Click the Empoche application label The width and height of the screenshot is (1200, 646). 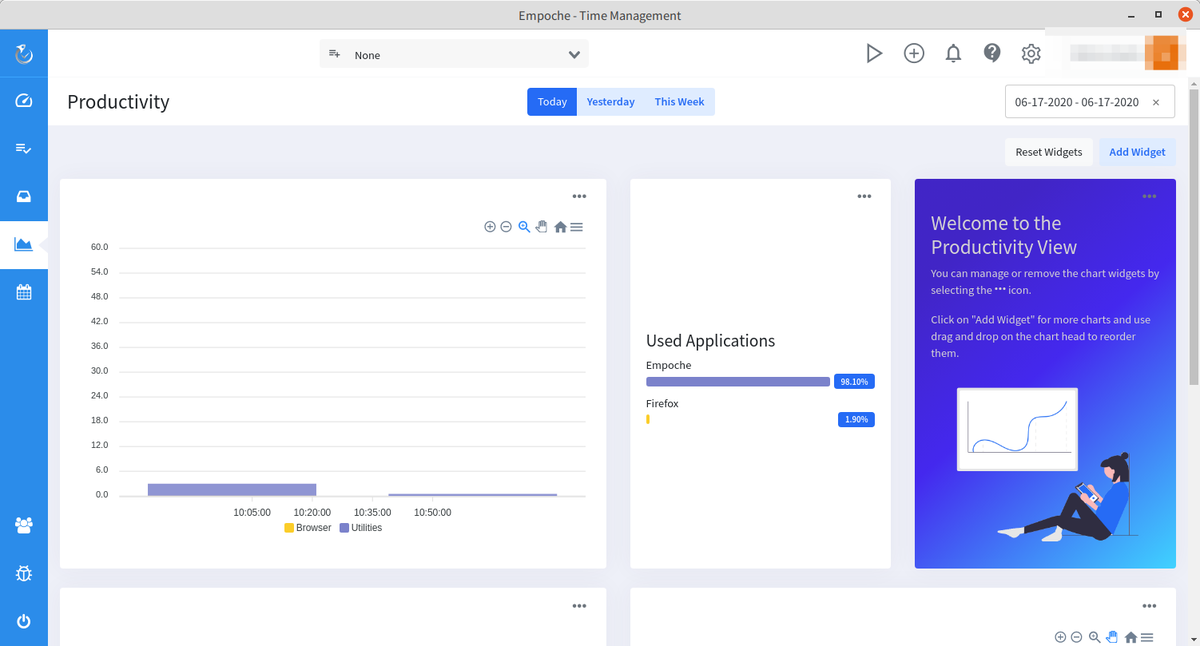[668, 365]
